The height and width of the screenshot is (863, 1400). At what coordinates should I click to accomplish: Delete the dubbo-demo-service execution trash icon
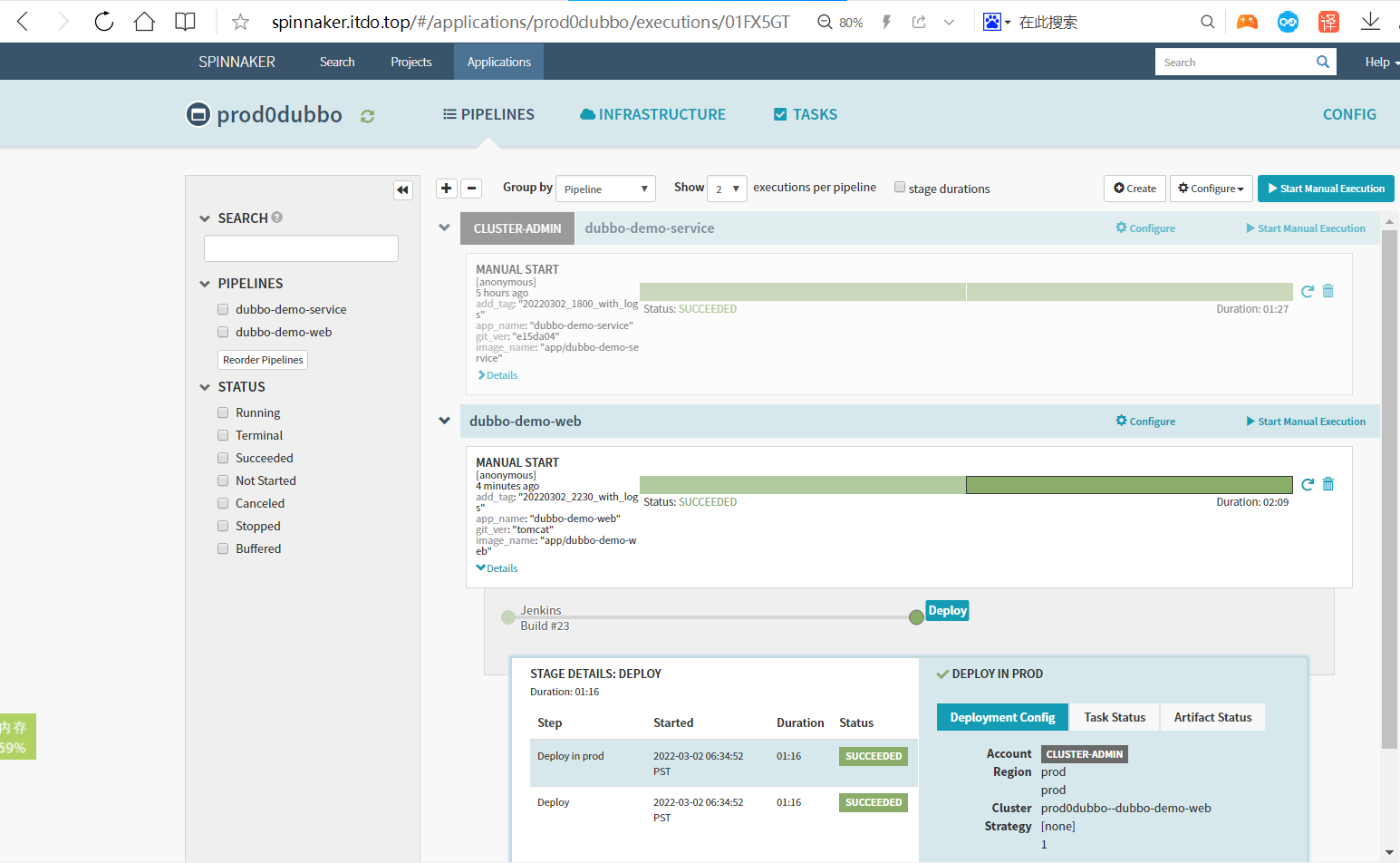click(x=1328, y=291)
